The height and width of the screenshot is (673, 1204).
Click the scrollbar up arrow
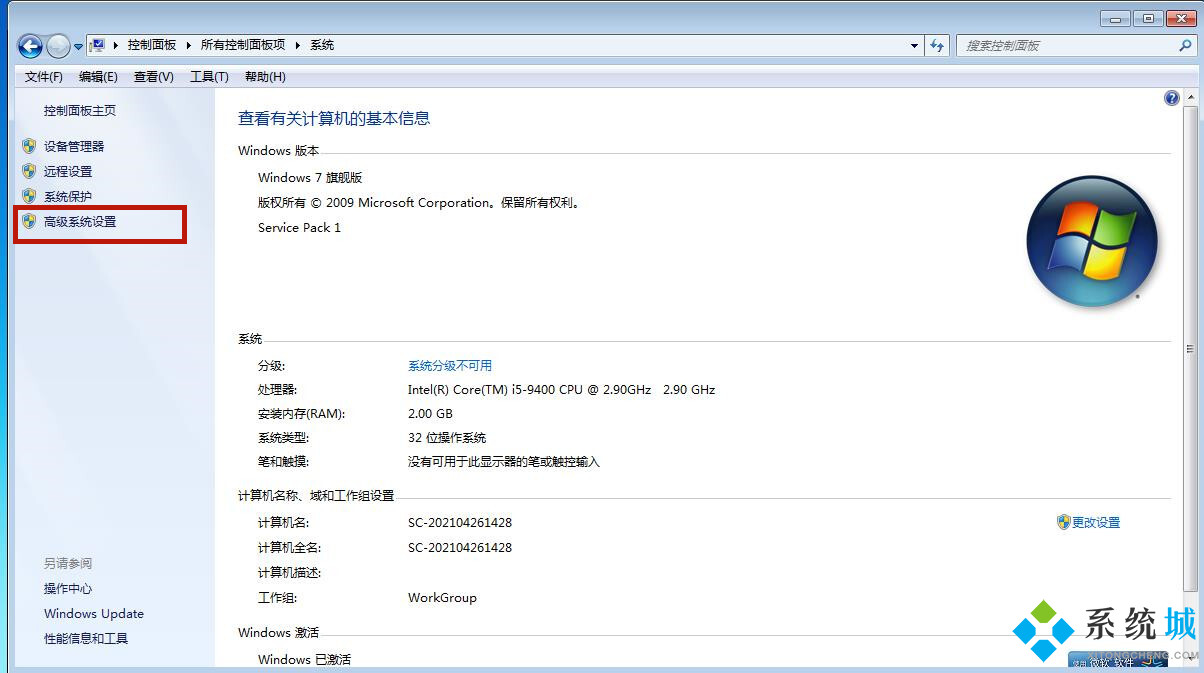pyautogui.click(x=1190, y=95)
